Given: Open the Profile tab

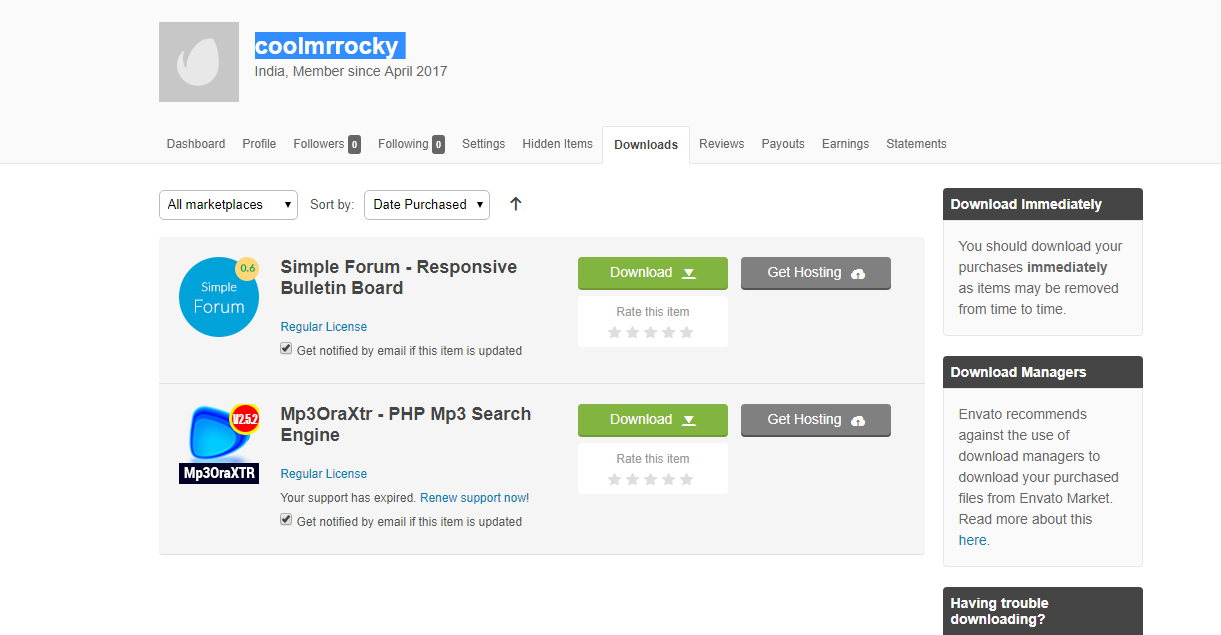Looking at the screenshot, I should (x=259, y=144).
